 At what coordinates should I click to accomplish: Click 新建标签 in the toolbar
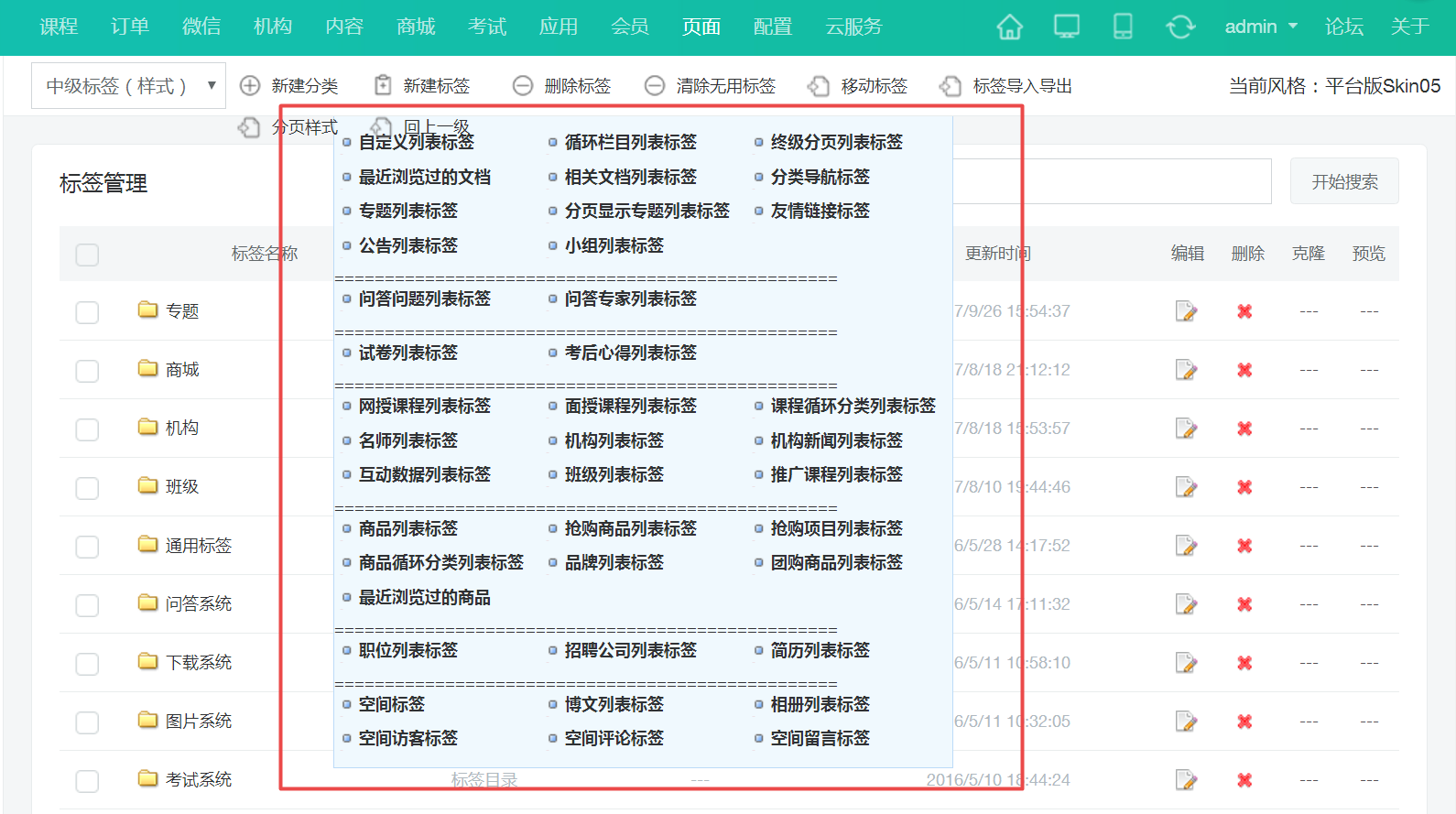pyautogui.click(x=423, y=86)
